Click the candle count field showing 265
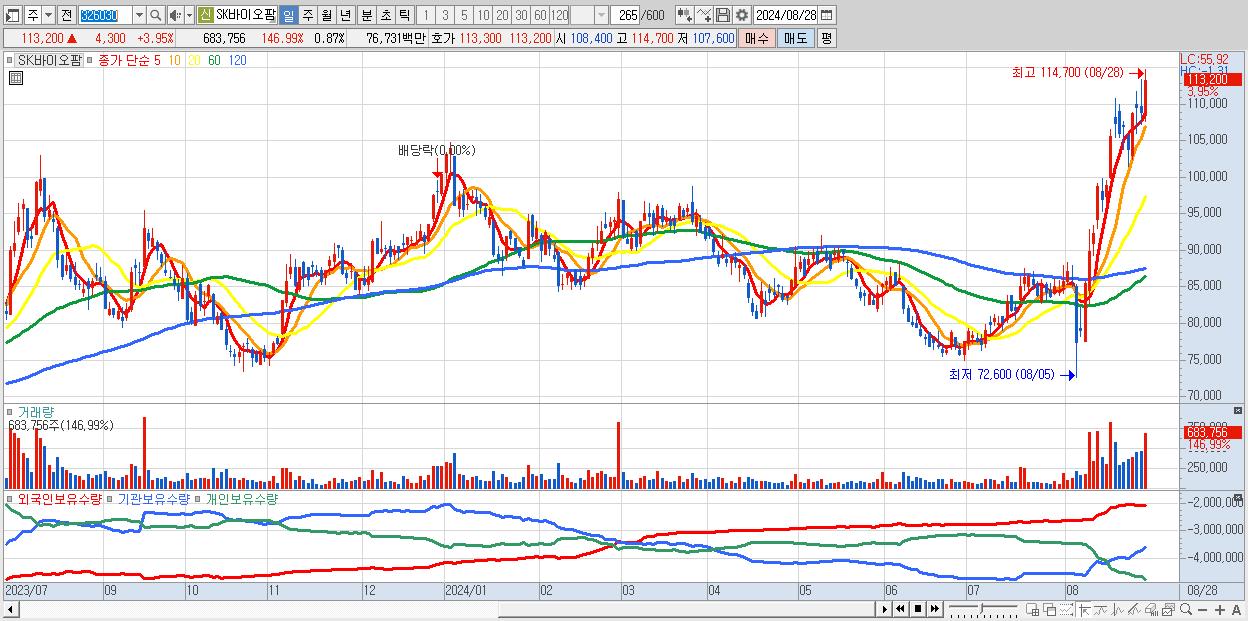Image resolution: width=1248 pixels, height=621 pixels. (624, 15)
